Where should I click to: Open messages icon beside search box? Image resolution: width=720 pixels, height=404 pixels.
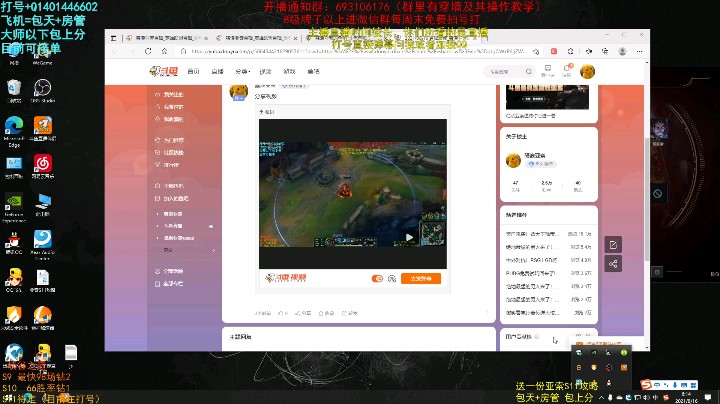[x=547, y=70]
